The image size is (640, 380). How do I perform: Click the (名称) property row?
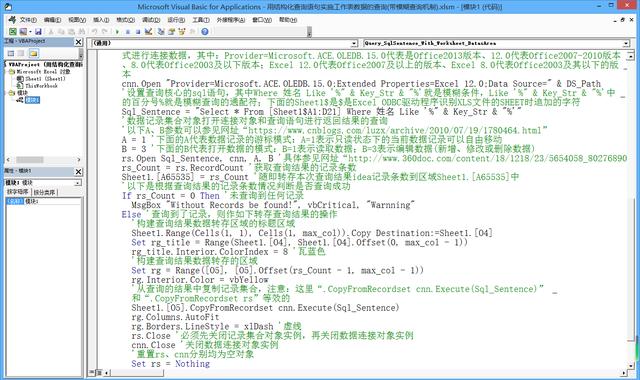(43, 201)
